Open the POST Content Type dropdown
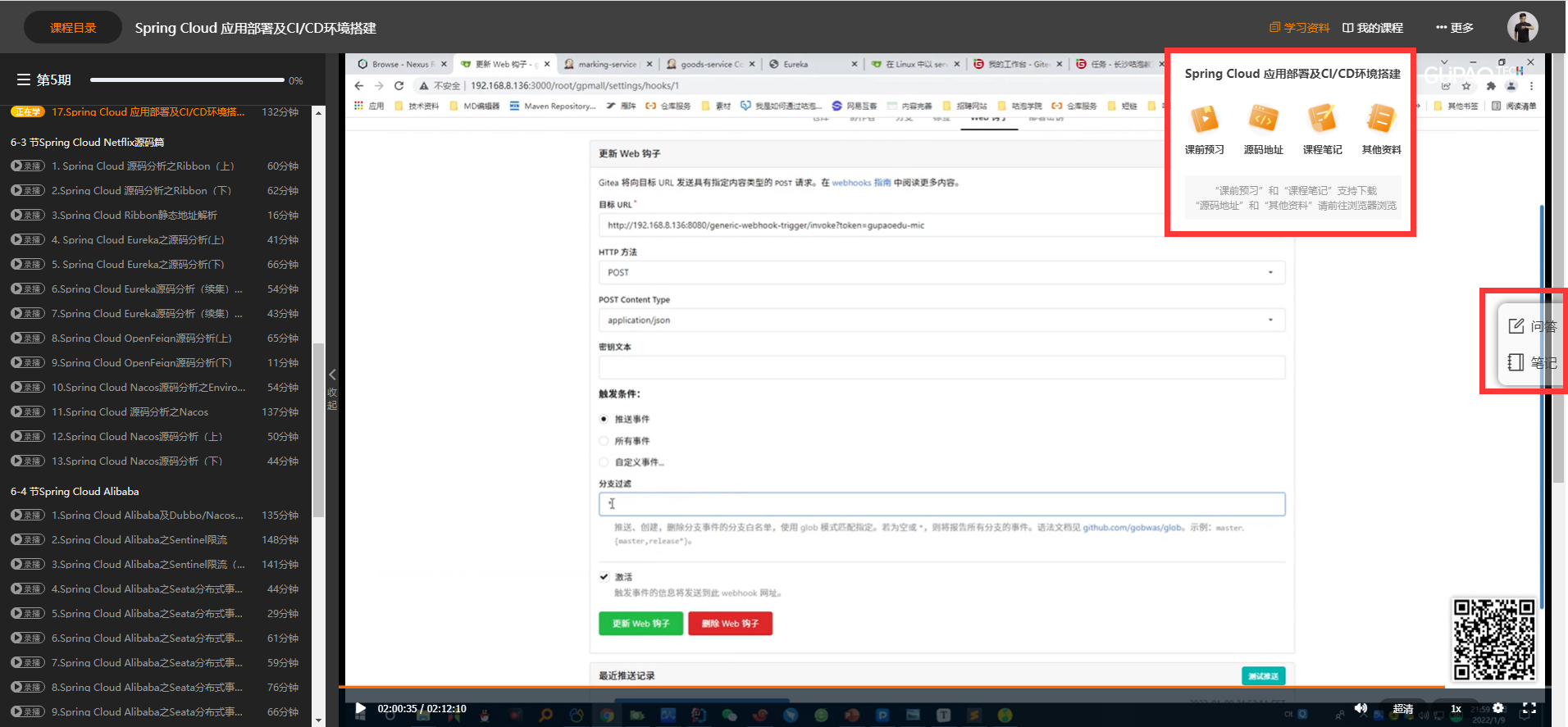The width and height of the screenshot is (1568, 727). click(x=941, y=320)
